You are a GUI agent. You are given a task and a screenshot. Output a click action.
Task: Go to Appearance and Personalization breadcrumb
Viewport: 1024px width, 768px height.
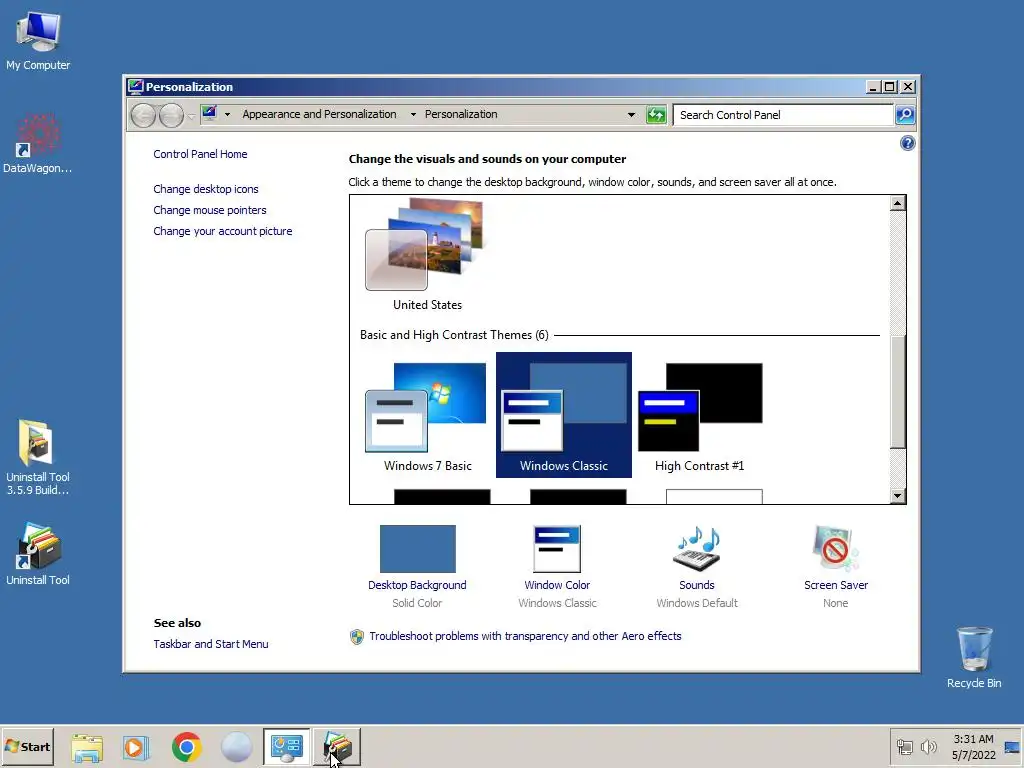[319, 114]
